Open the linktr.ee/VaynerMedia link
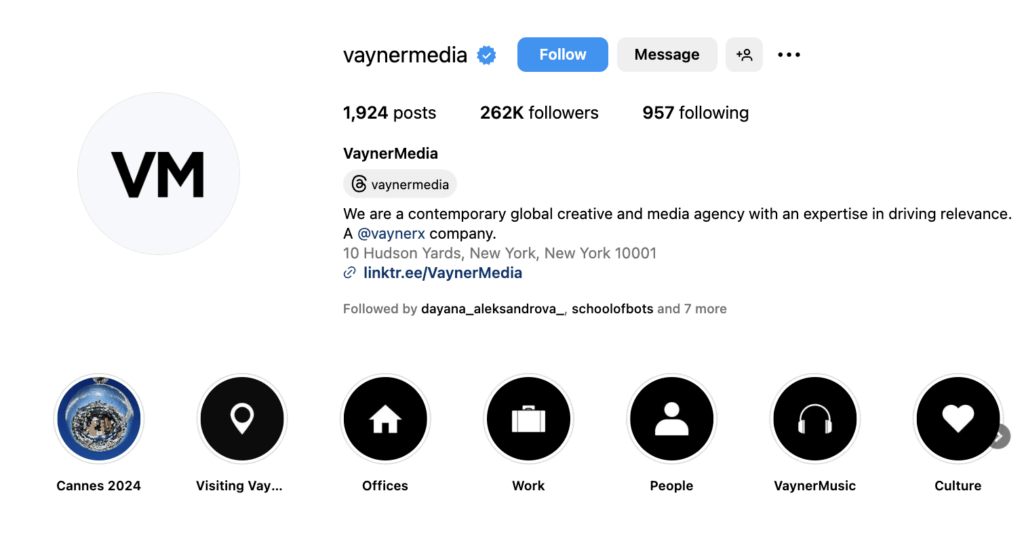 point(442,273)
